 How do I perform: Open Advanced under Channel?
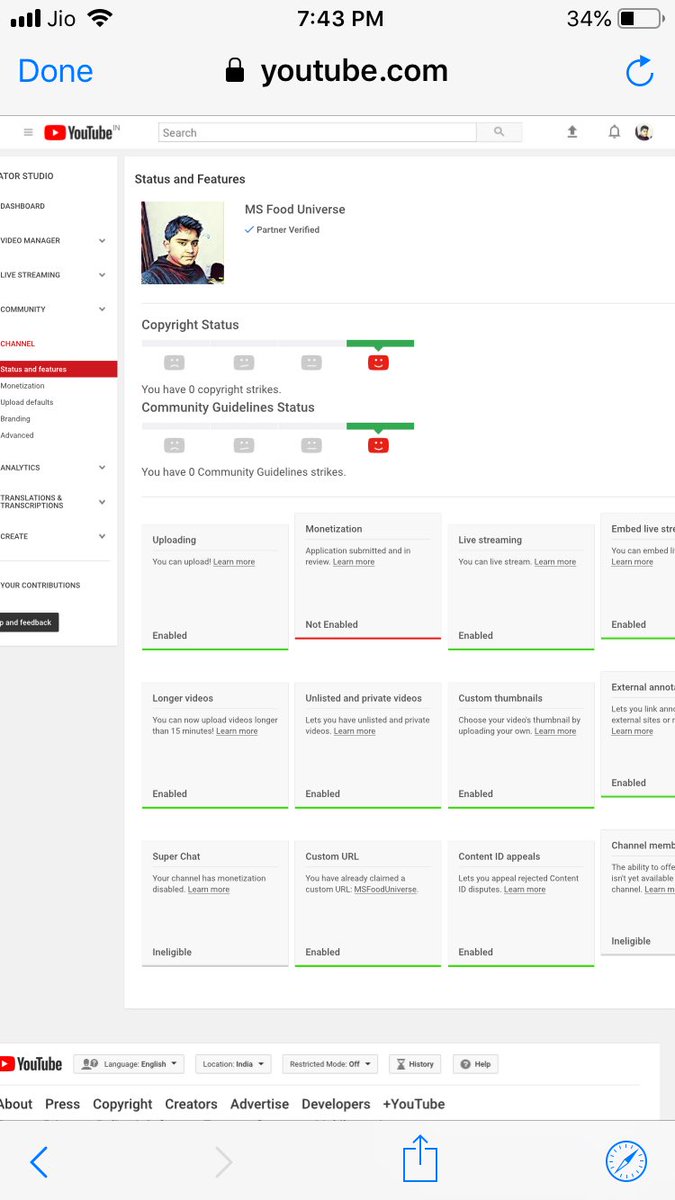[17, 435]
